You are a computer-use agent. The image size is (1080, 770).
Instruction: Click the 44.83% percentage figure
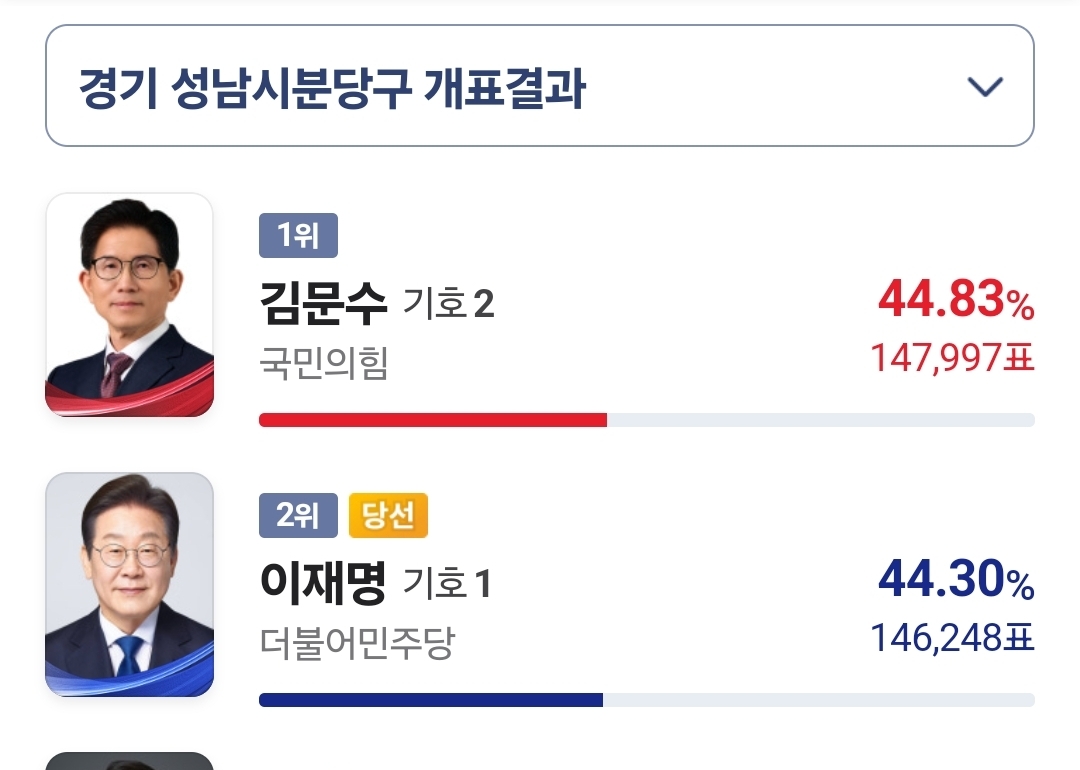click(x=956, y=300)
